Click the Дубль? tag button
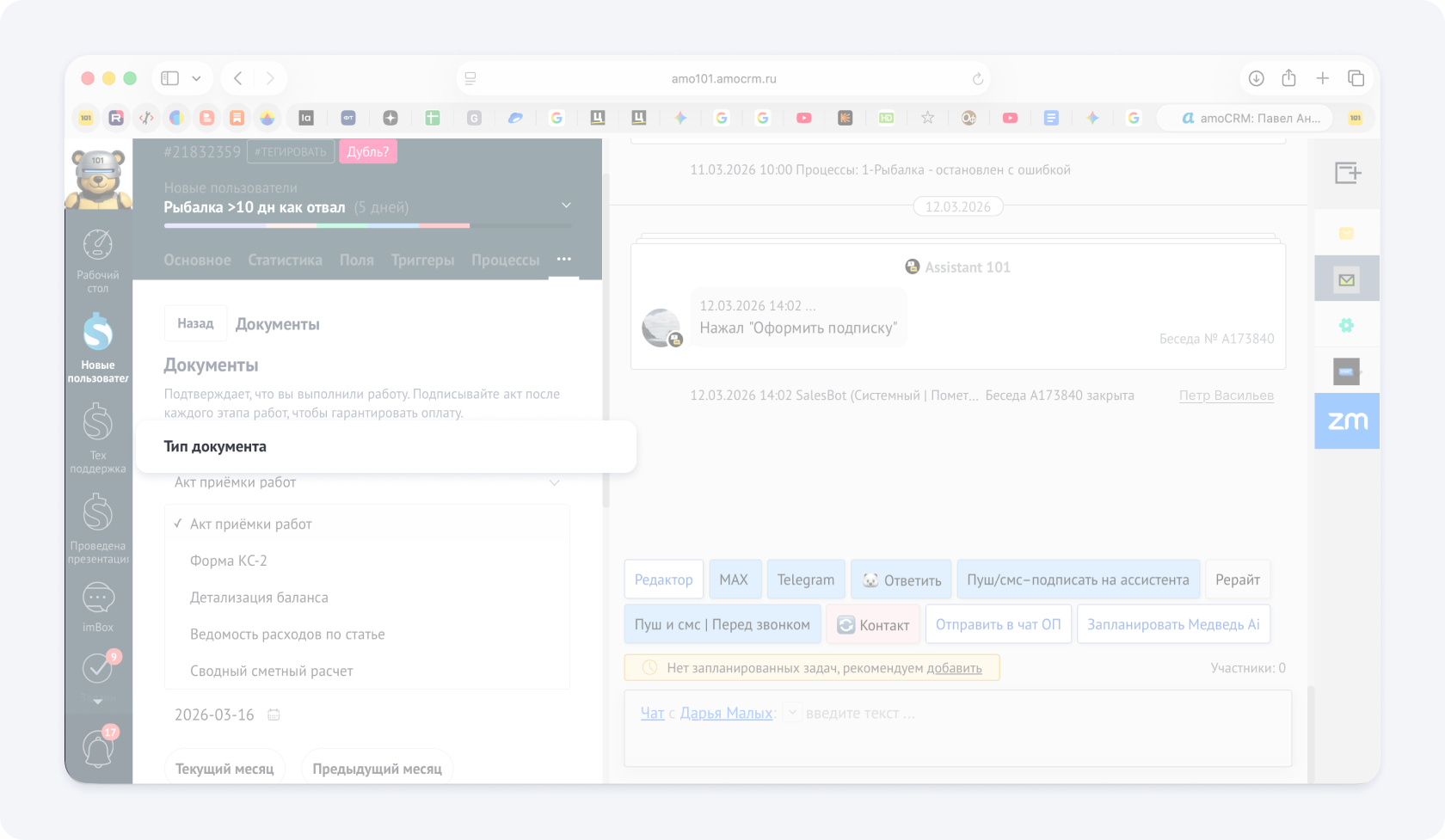The width and height of the screenshot is (1445, 840). coord(368,151)
